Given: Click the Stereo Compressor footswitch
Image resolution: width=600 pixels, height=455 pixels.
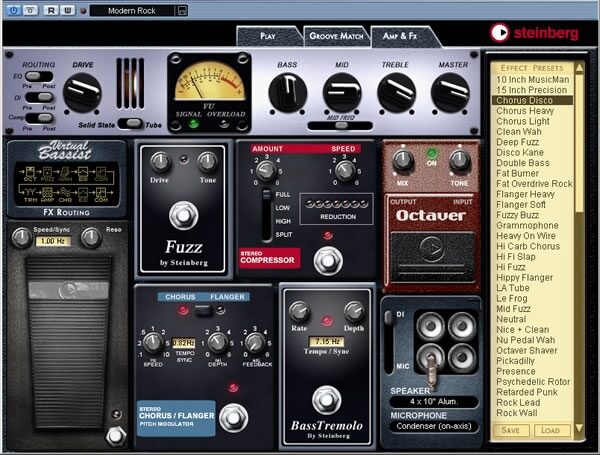Looking at the screenshot, I should pos(328,261).
